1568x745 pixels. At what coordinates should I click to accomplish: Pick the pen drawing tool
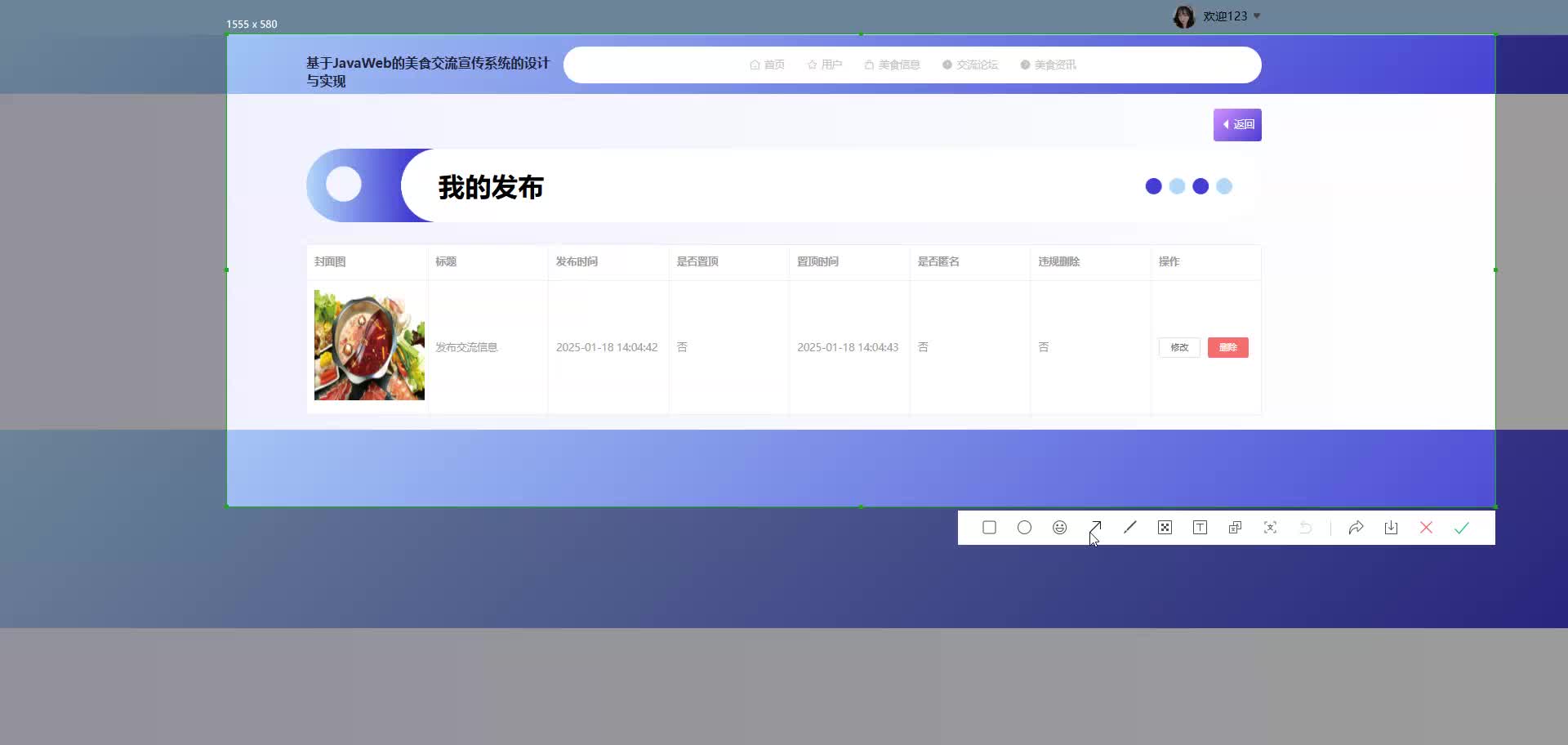(x=1129, y=528)
